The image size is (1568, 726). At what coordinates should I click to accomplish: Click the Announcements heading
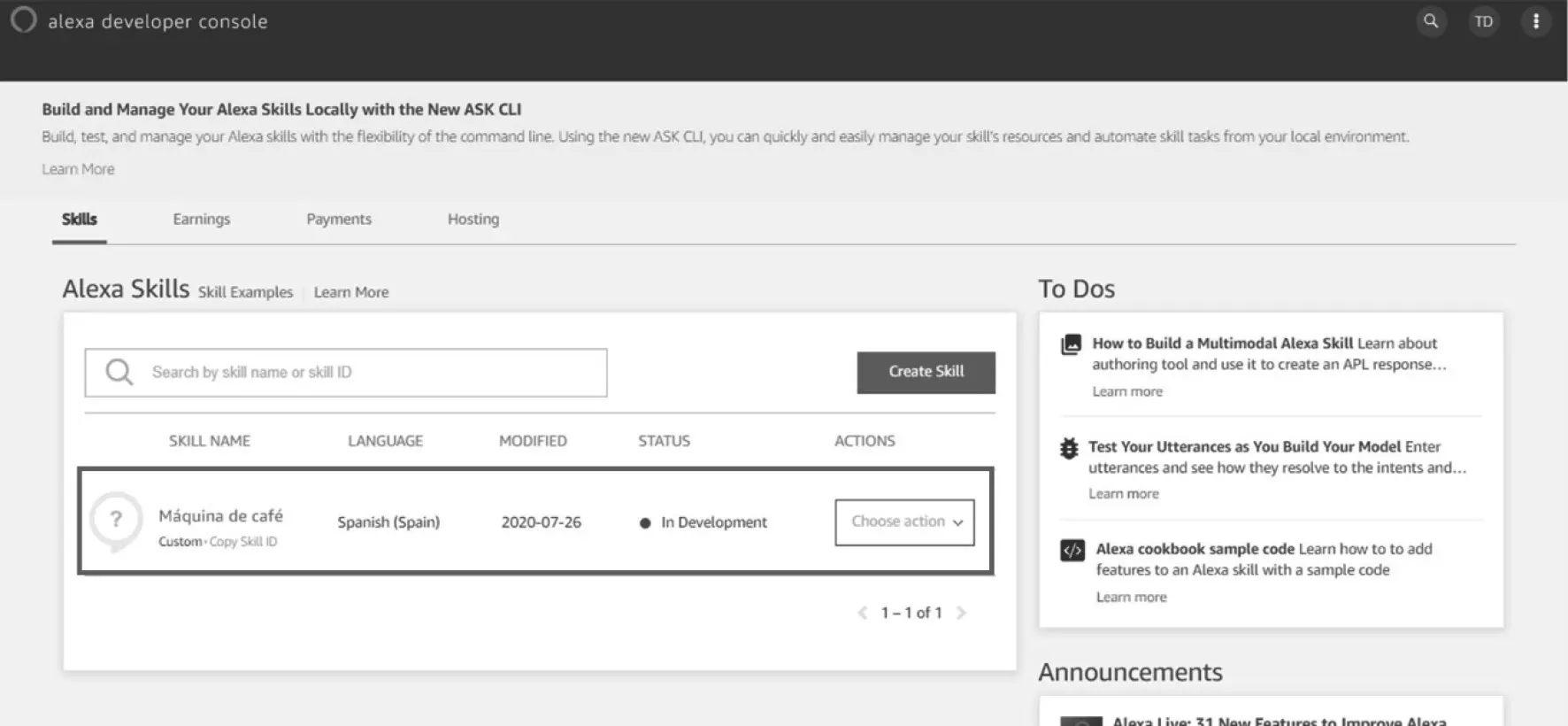point(1130,673)
